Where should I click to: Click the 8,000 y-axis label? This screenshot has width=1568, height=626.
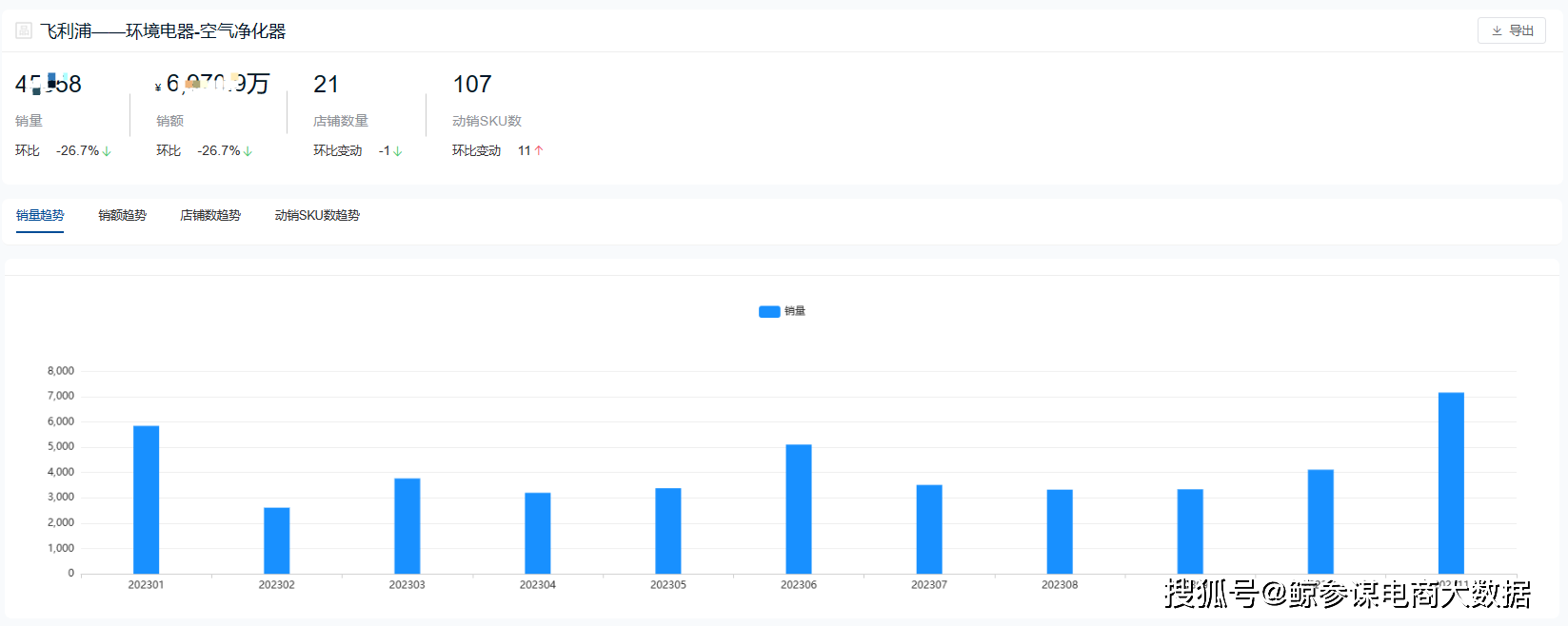coord(61,371)
